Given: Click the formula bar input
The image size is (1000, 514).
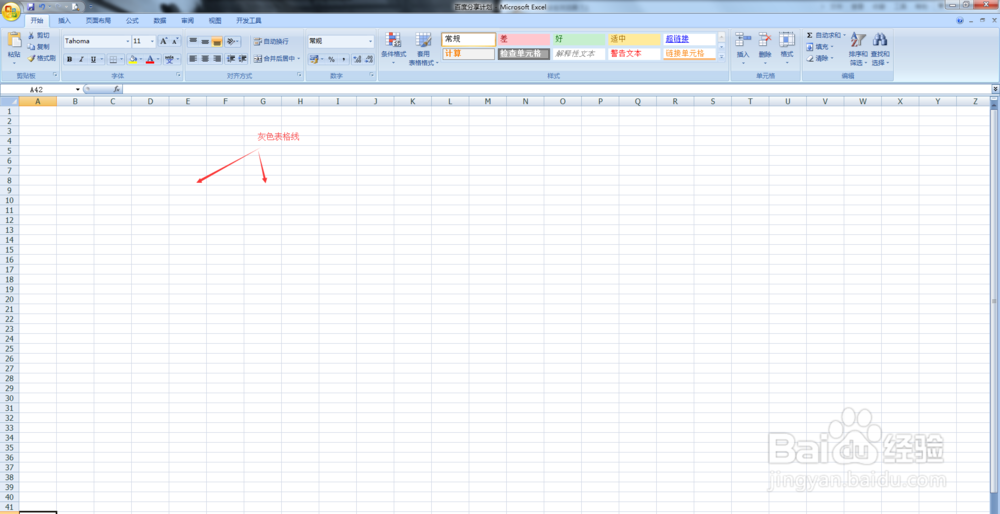Looking at the screenshot, I should (556, 89).
